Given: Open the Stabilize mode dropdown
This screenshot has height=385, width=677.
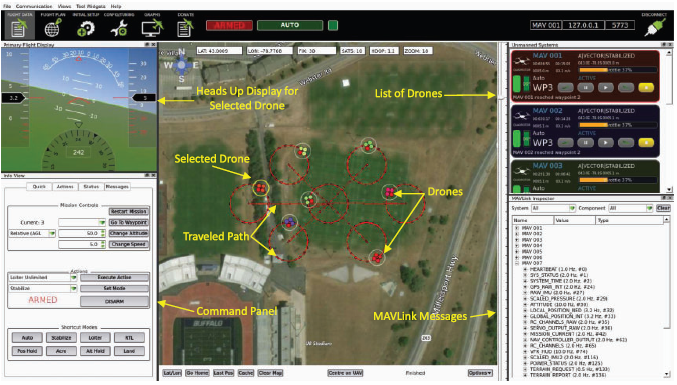Looking at the screenshot, I should pyautogui.click(x=43, y=288).
